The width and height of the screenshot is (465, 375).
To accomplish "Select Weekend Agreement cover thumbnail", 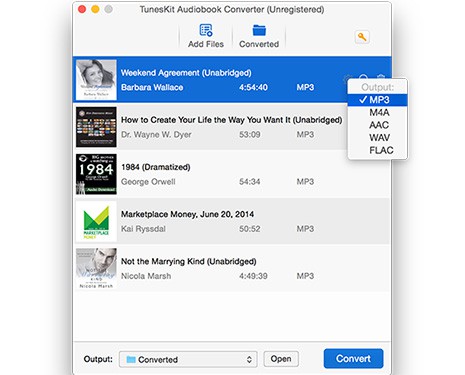I will (96, 80).
